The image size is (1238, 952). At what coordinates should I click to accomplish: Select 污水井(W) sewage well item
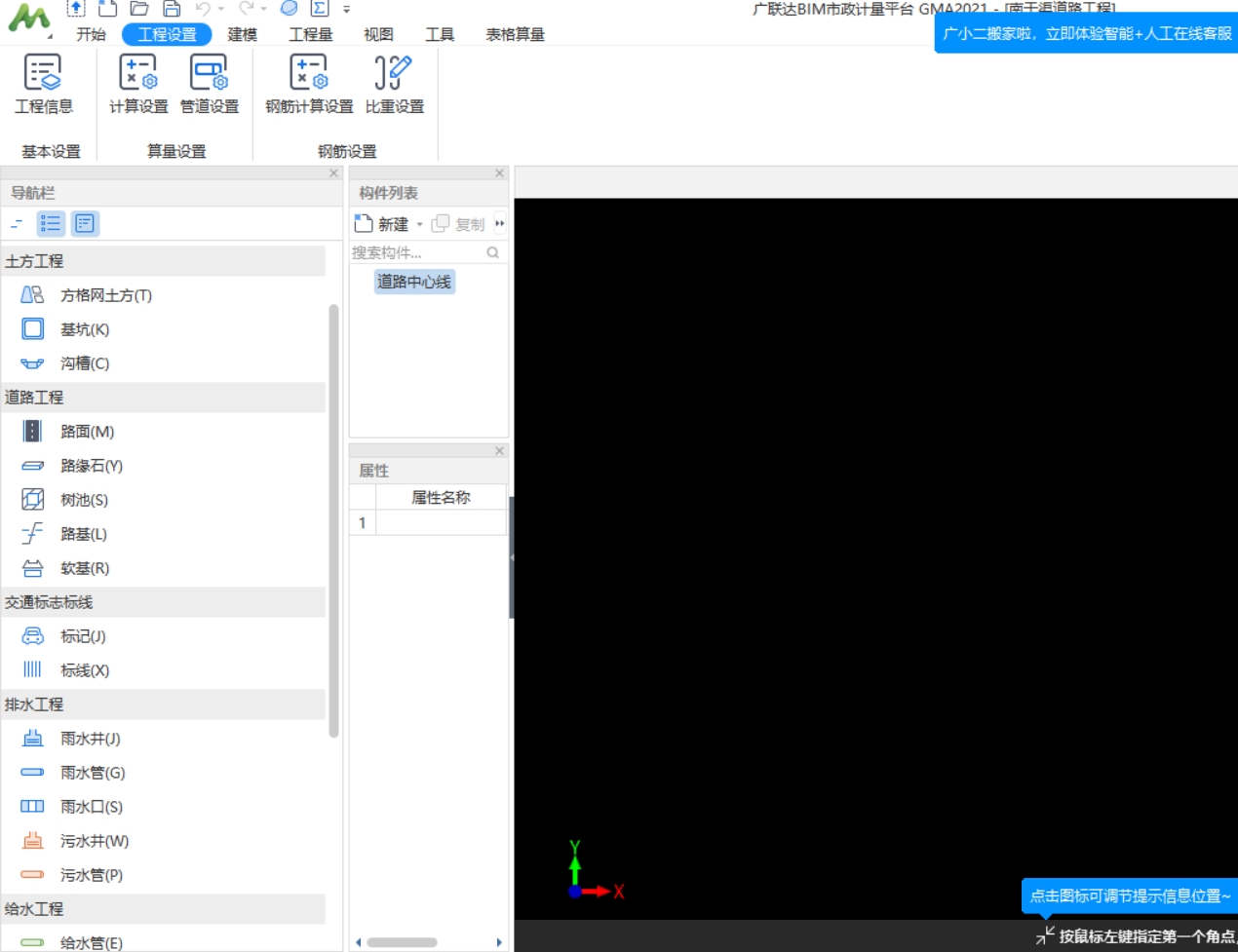[74, 841]
